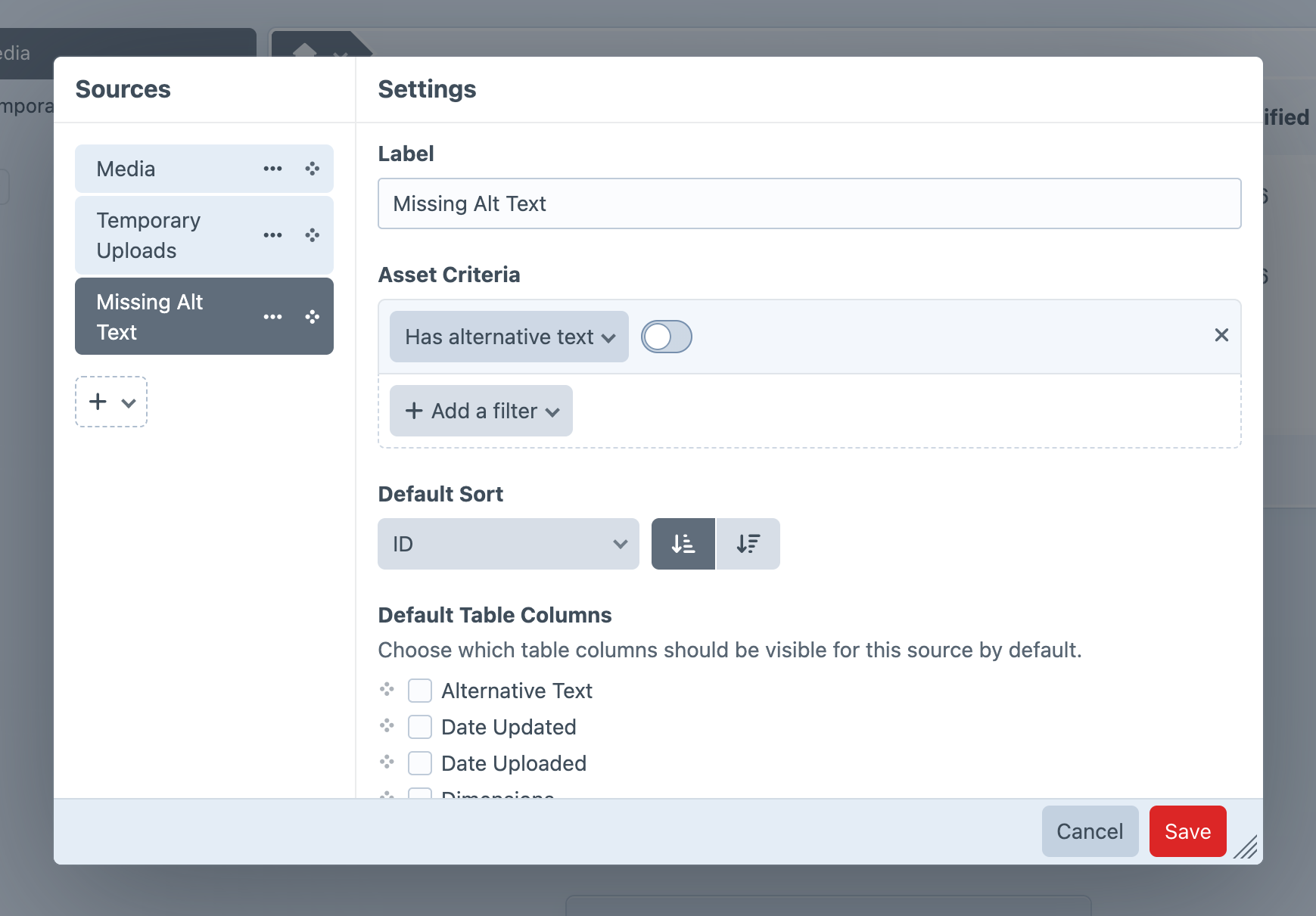Expand the Add a filter dropdown

[x=481, y=411]
